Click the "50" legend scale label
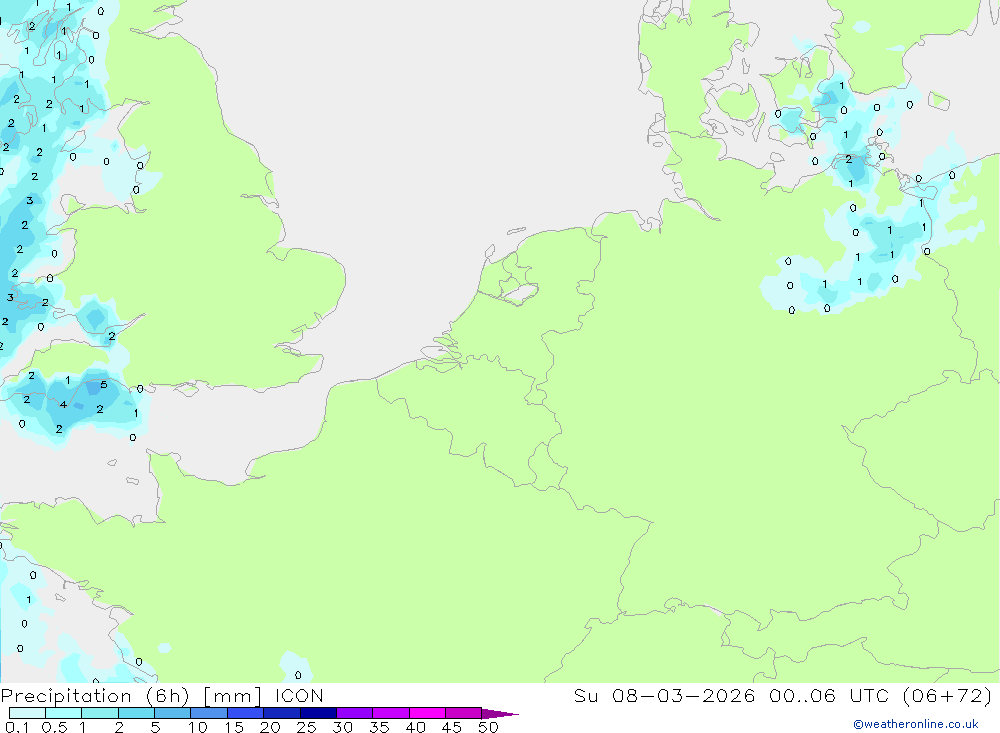Screen dimensions: 1000x733 tap(488, 727)
